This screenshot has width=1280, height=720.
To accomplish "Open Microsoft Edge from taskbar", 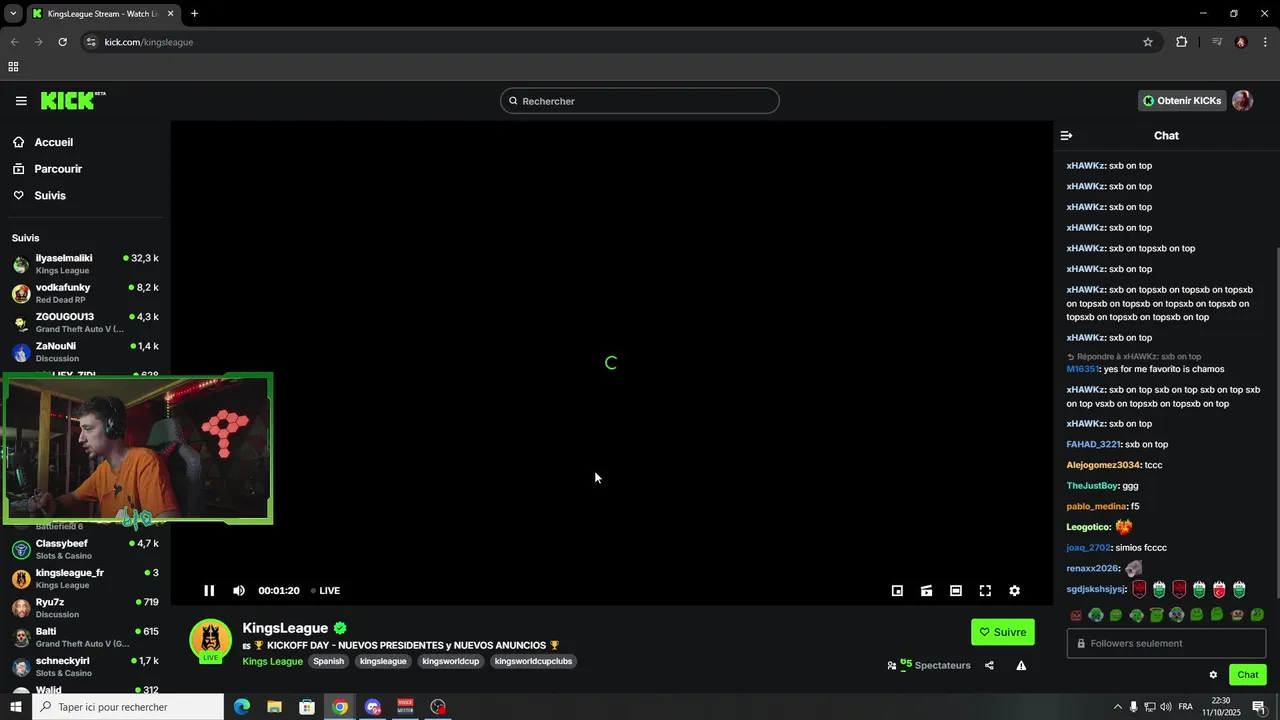I will tap(242, 707).
